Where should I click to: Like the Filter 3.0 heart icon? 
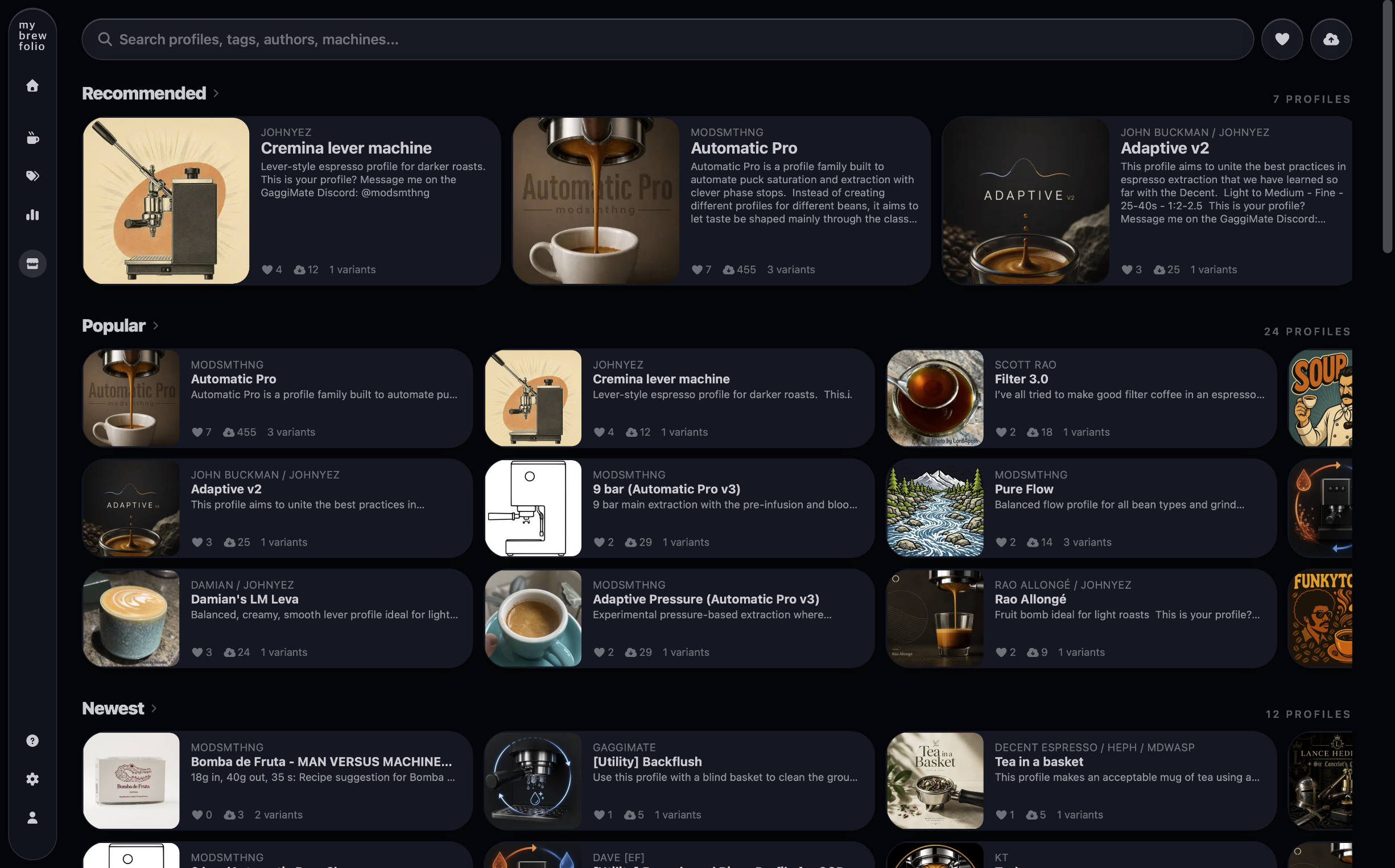[1001, 432]
